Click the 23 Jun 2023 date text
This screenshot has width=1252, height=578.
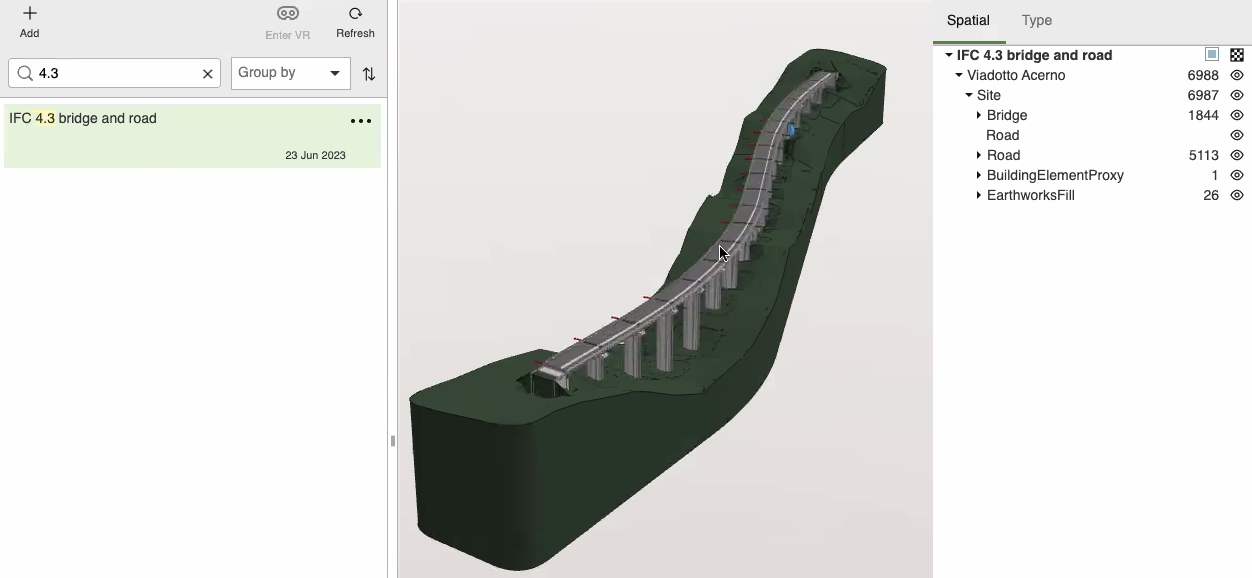[x=315, y=155]
